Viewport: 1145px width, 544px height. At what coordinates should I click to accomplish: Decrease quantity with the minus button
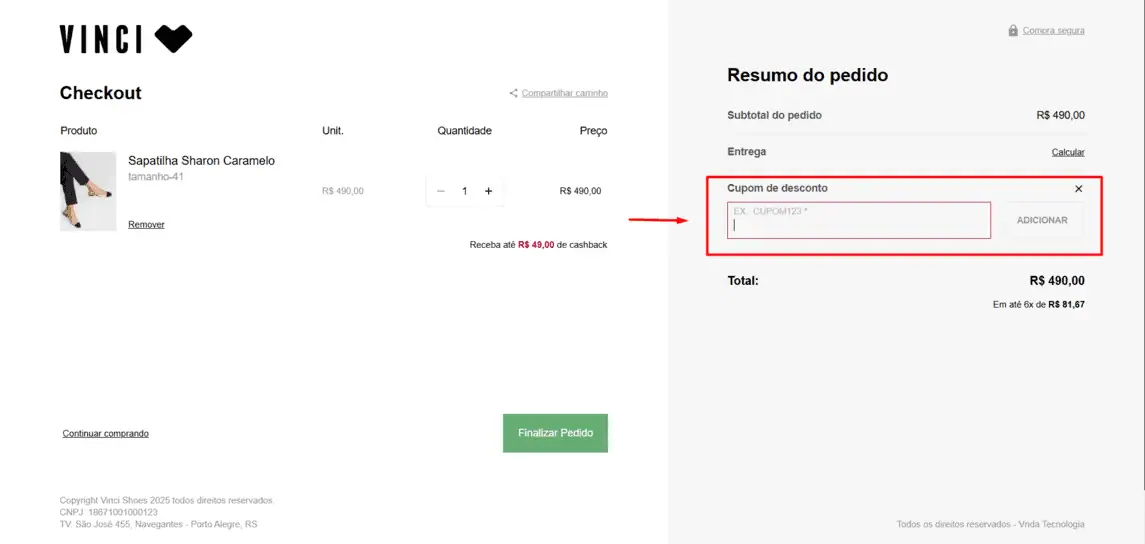[440, 191]
